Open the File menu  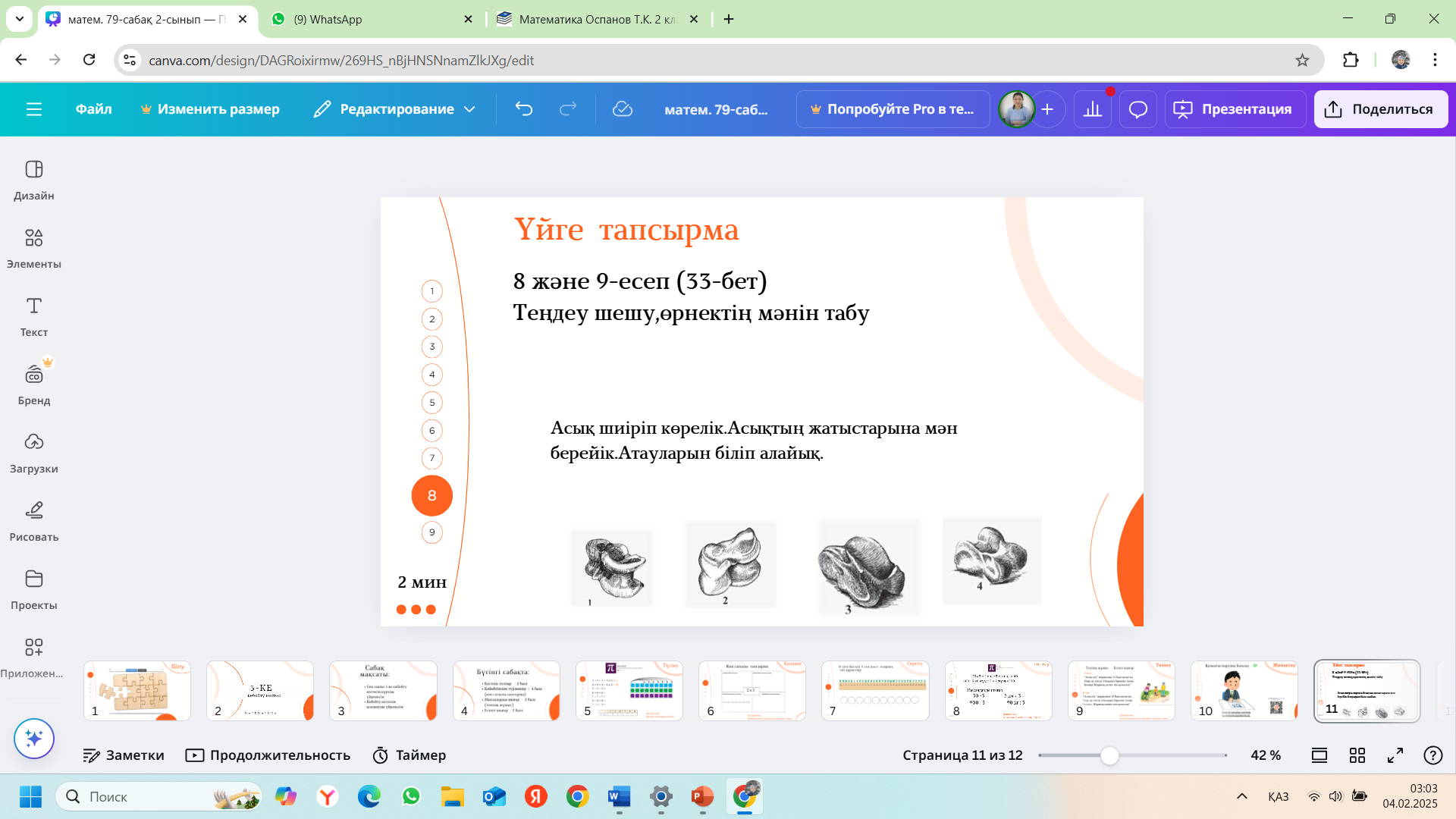pos(93,109)
